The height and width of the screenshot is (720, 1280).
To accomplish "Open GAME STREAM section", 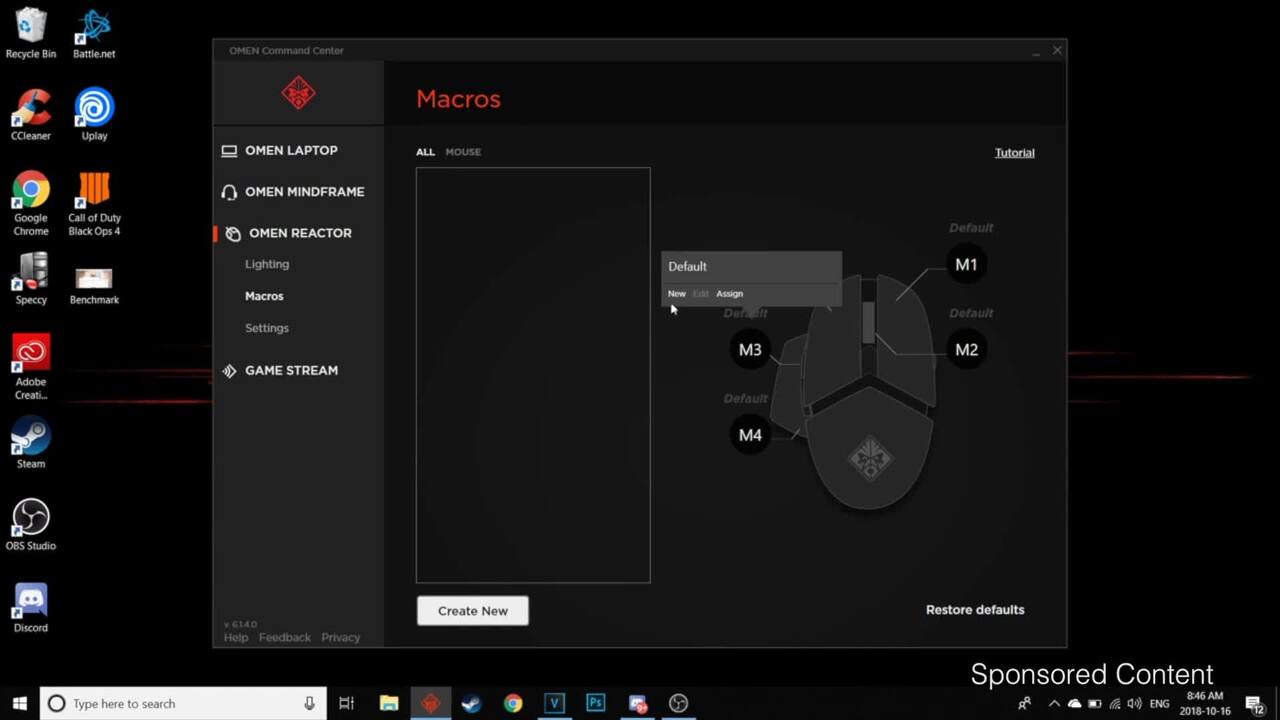I will (291, 370).
